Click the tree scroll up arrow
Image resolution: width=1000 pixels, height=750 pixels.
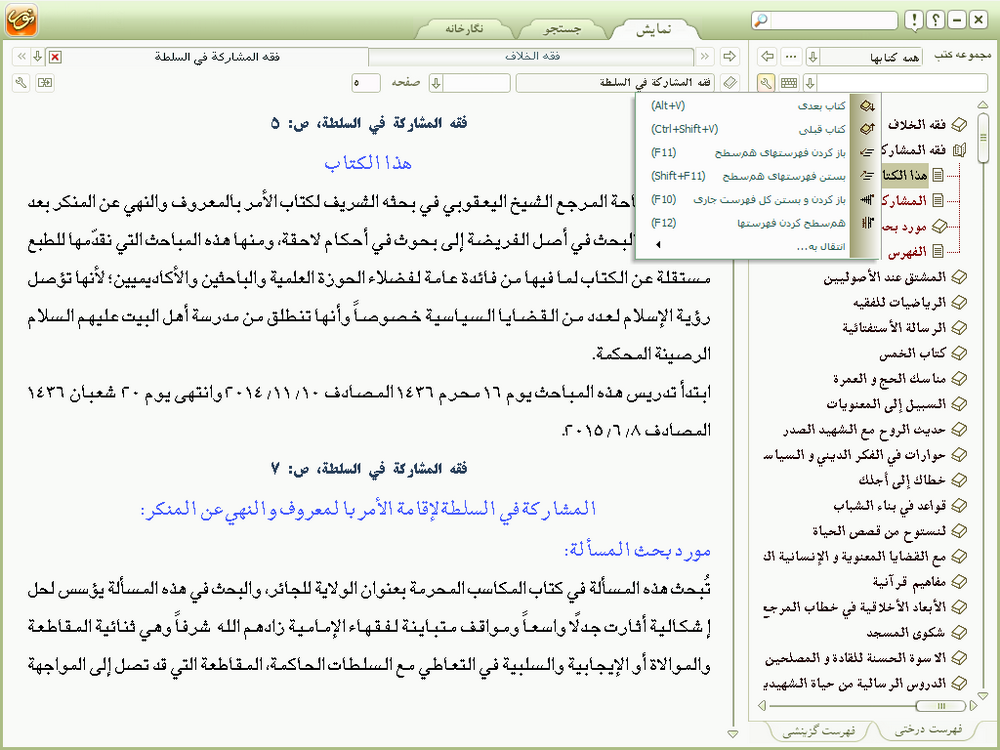pos(983,105)
